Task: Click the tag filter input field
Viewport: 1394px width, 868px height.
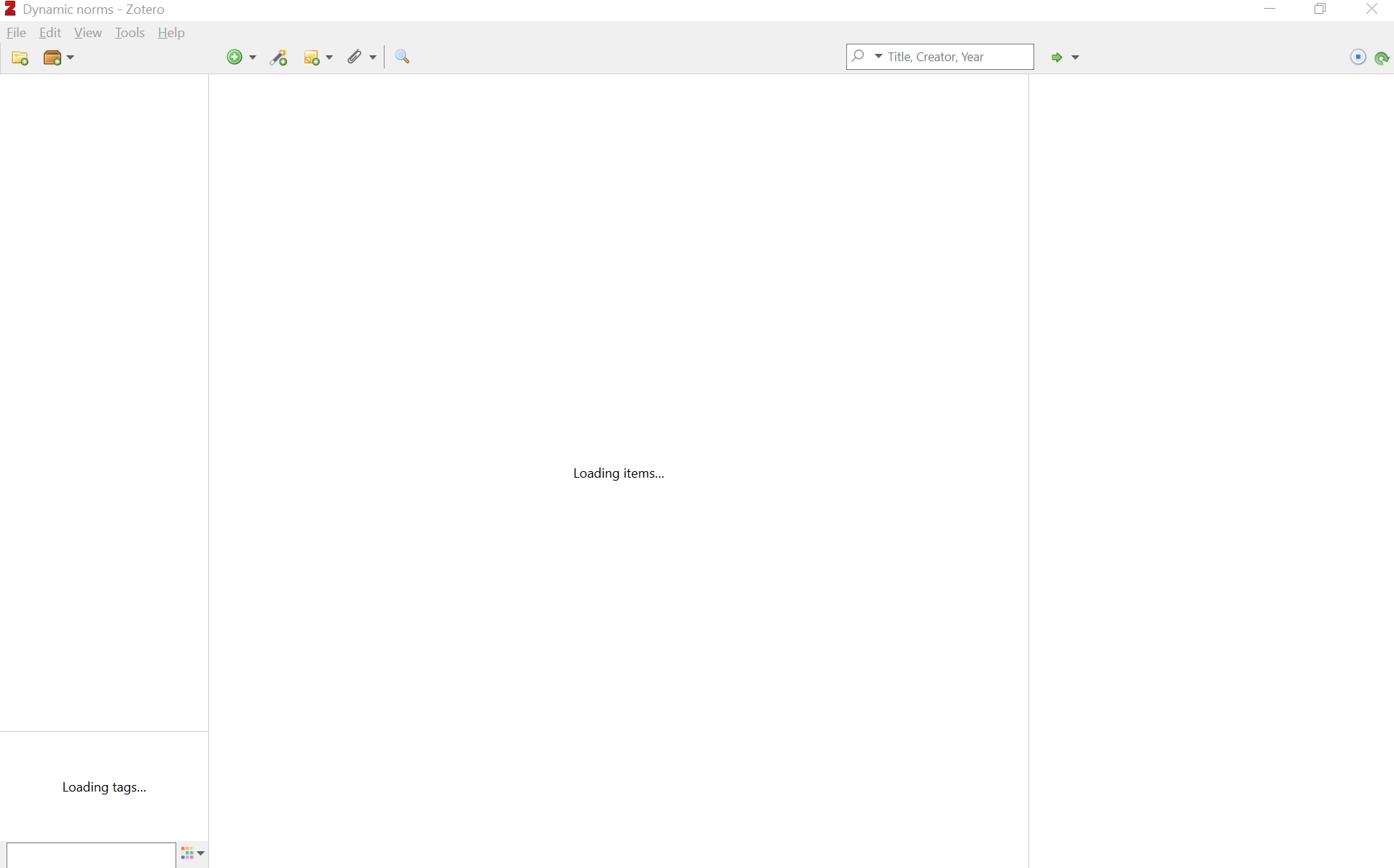Action: coord(91,855)
